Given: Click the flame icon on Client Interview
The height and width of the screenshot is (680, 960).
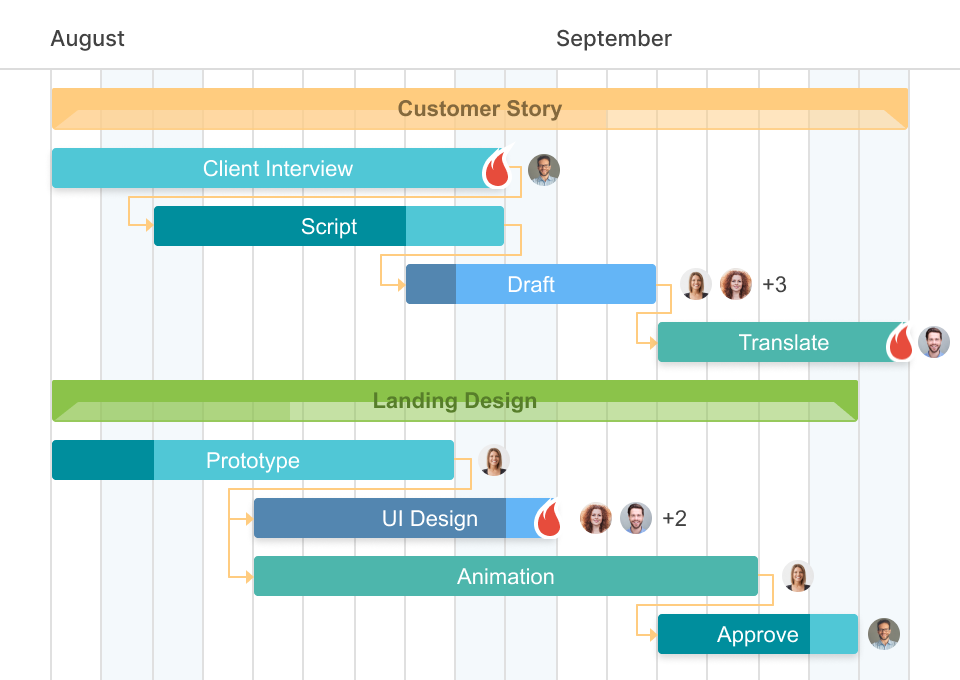Looking at the screenshot, I should 498,166.
